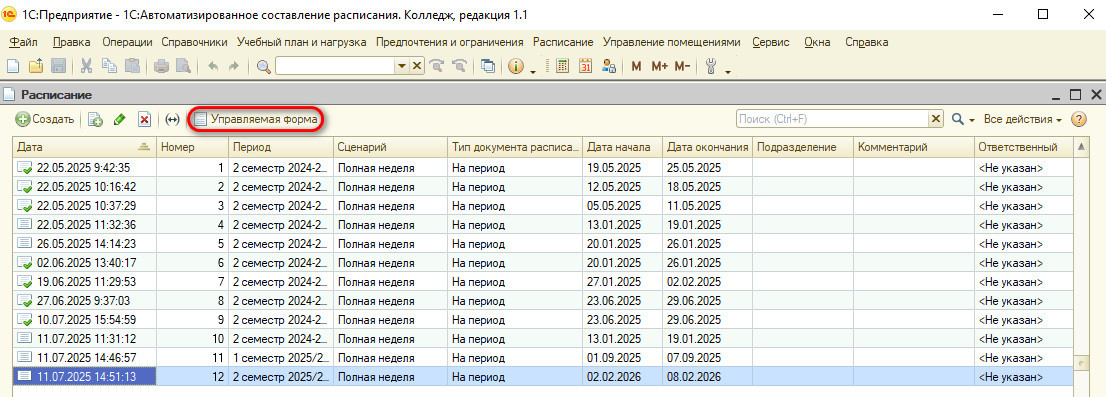Open the Учебный план и нагрузка menu
The height and width of the screenshot is (397, 1106).
pos(302,42)
